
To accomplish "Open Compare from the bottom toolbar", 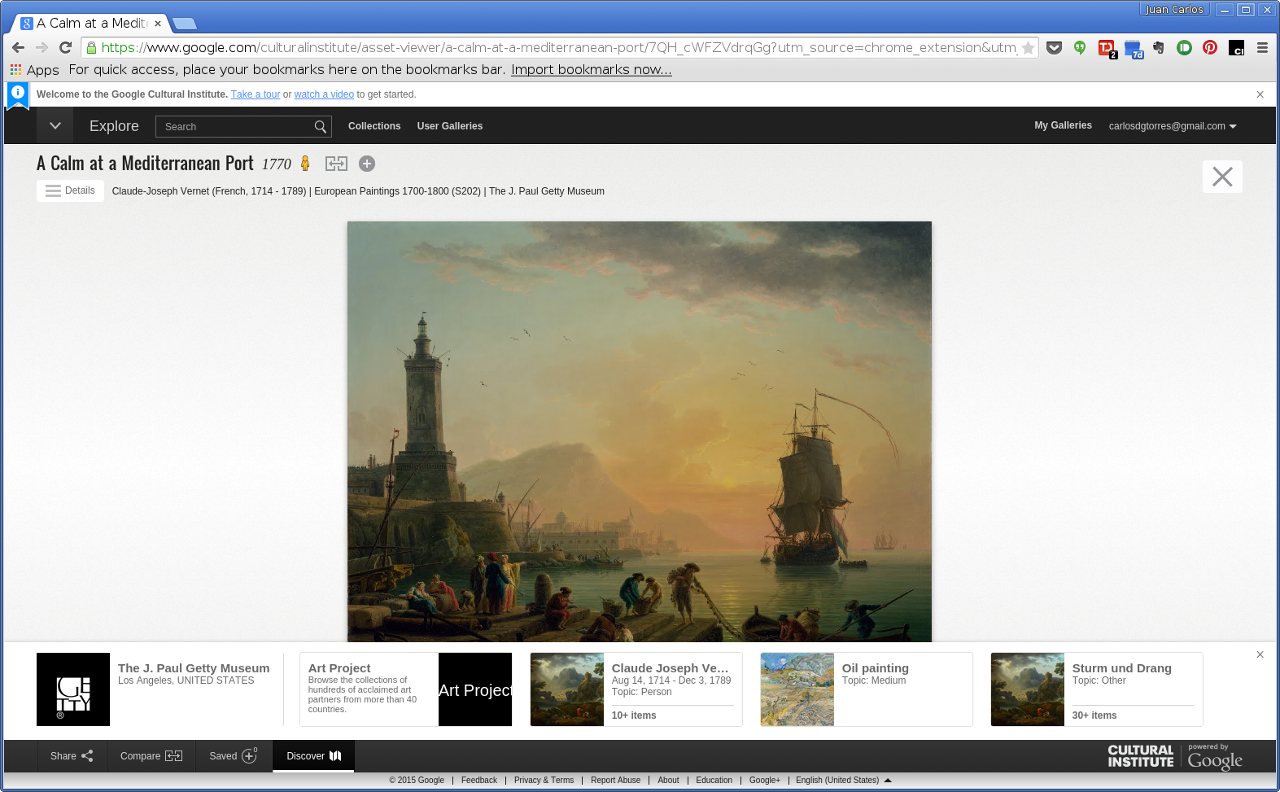I will click(x=150, y=756).
